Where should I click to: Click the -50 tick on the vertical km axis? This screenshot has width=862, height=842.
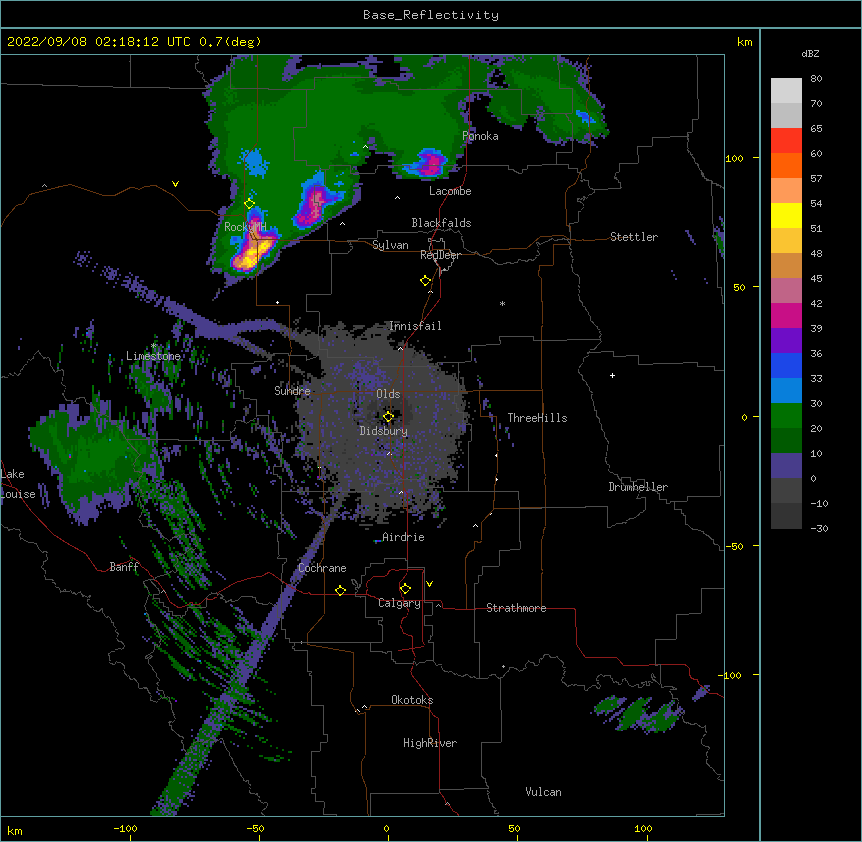click(x=734, y=546)
